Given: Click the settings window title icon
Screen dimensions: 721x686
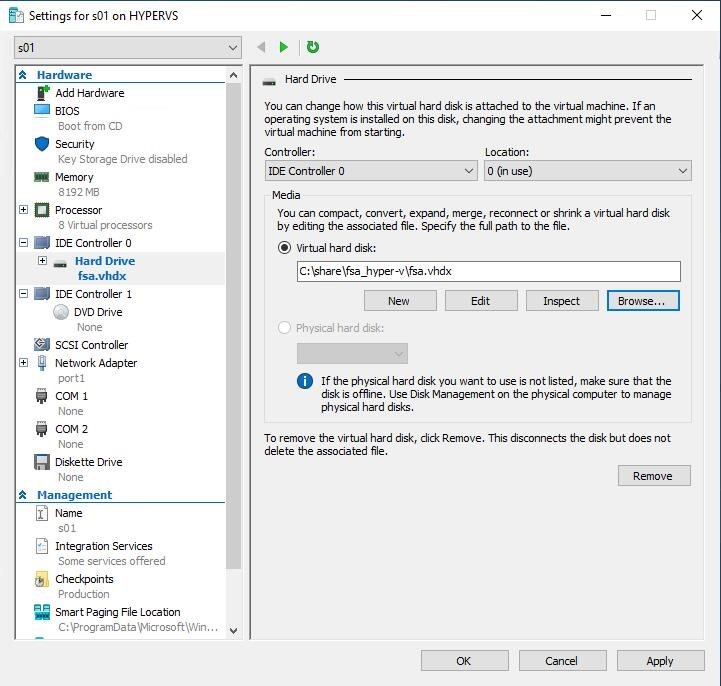Looking at the screenshot, I should pos(16,15).
